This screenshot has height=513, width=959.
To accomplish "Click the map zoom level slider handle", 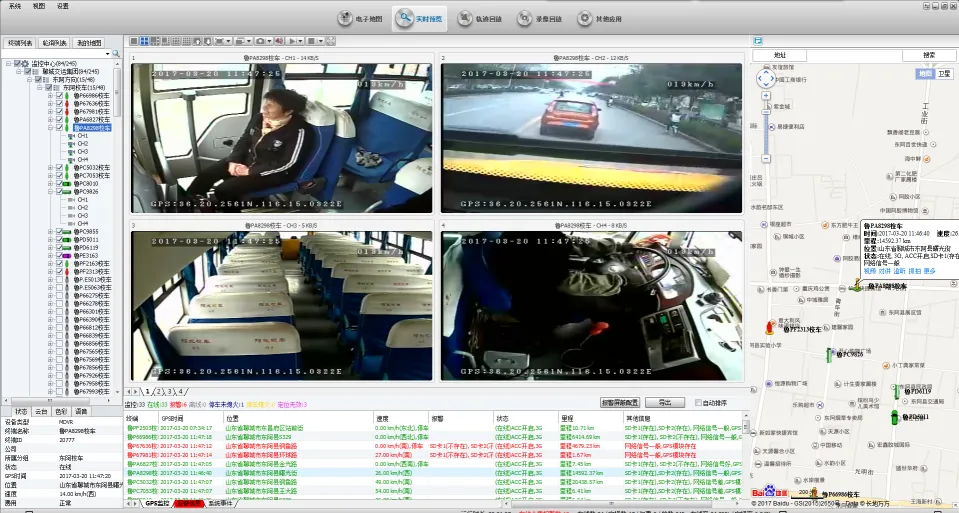I will 766,112.
